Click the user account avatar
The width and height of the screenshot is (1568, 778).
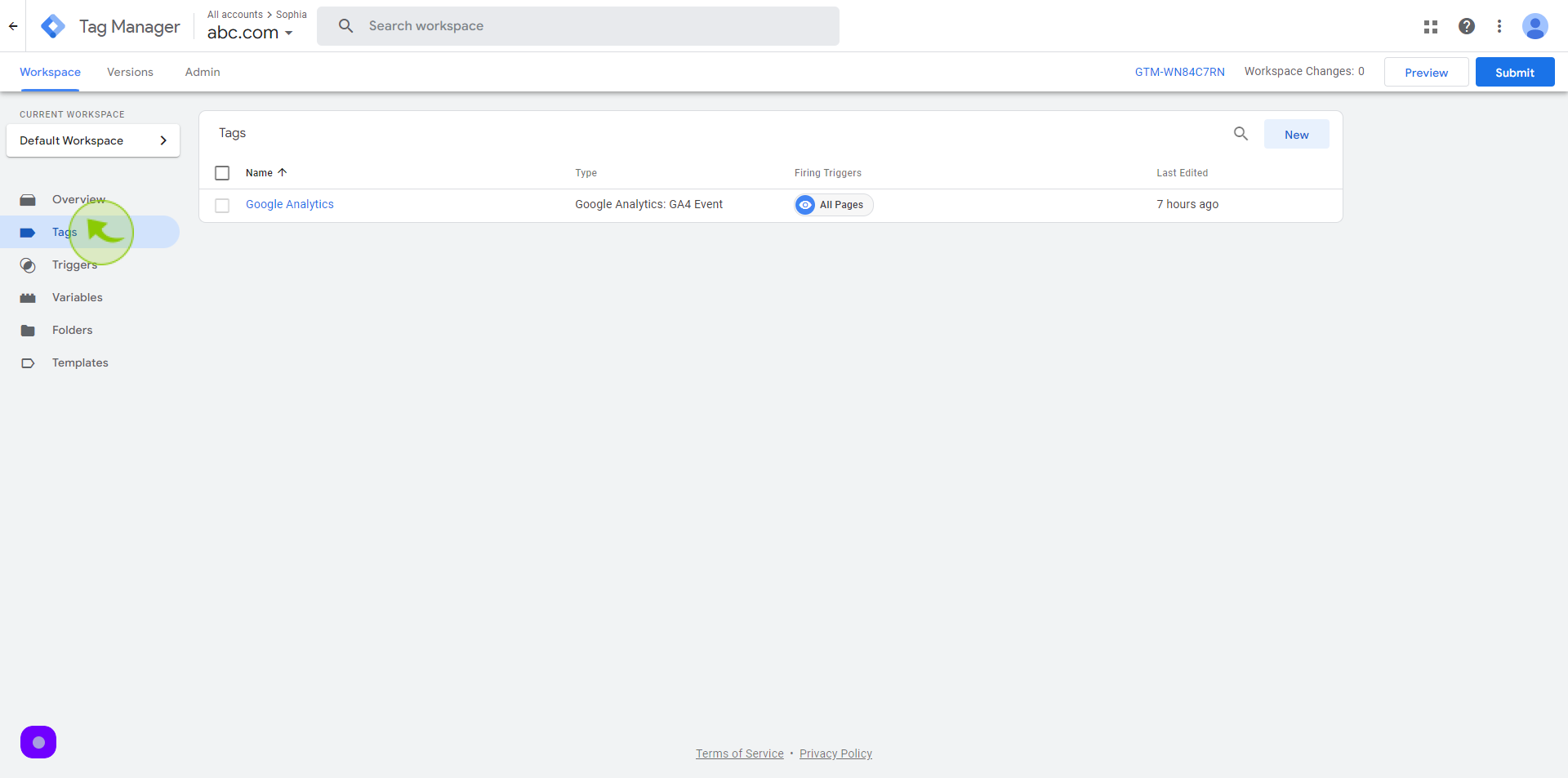point(1535,26)
